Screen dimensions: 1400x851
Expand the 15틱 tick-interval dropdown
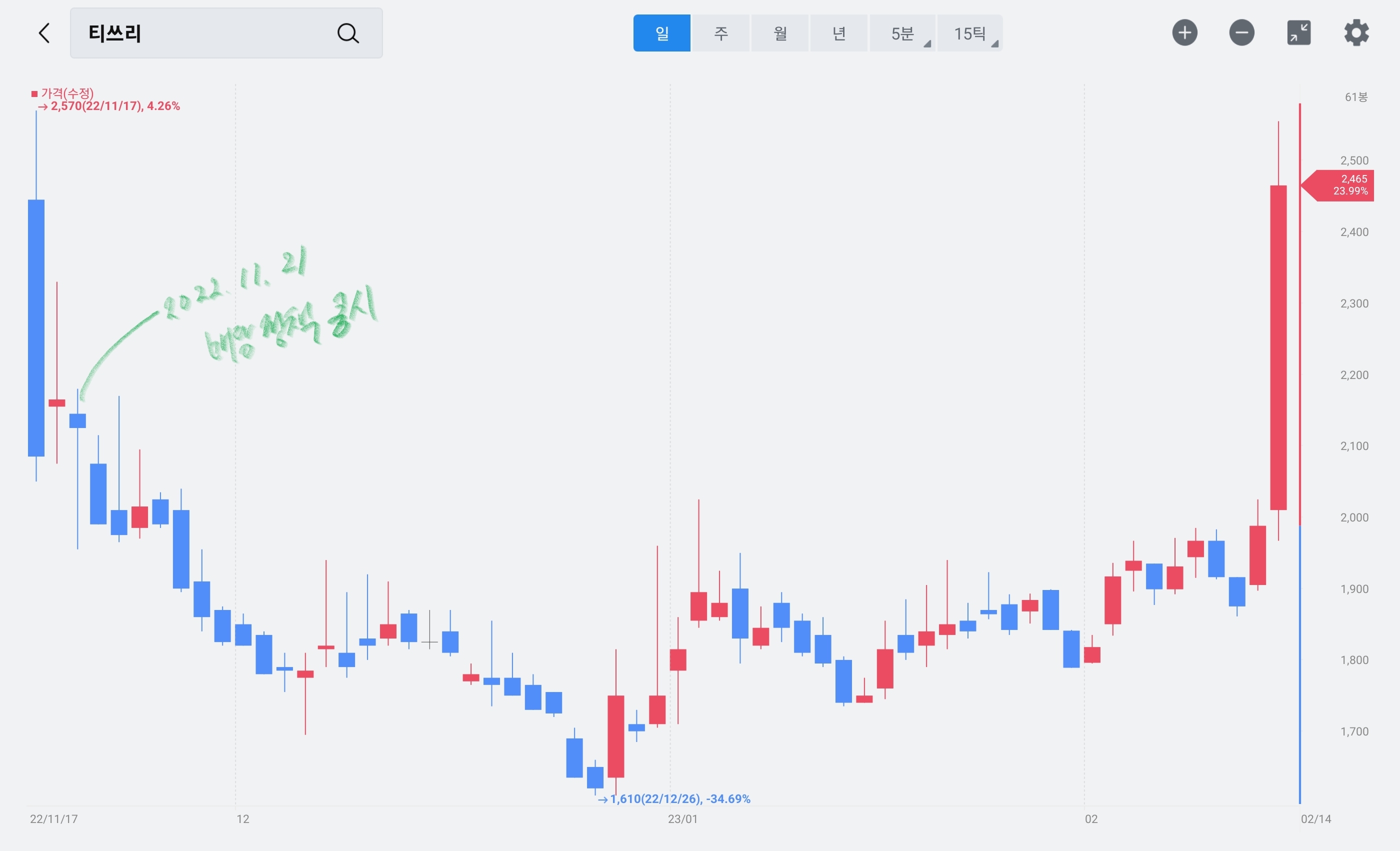click(969, 33)
